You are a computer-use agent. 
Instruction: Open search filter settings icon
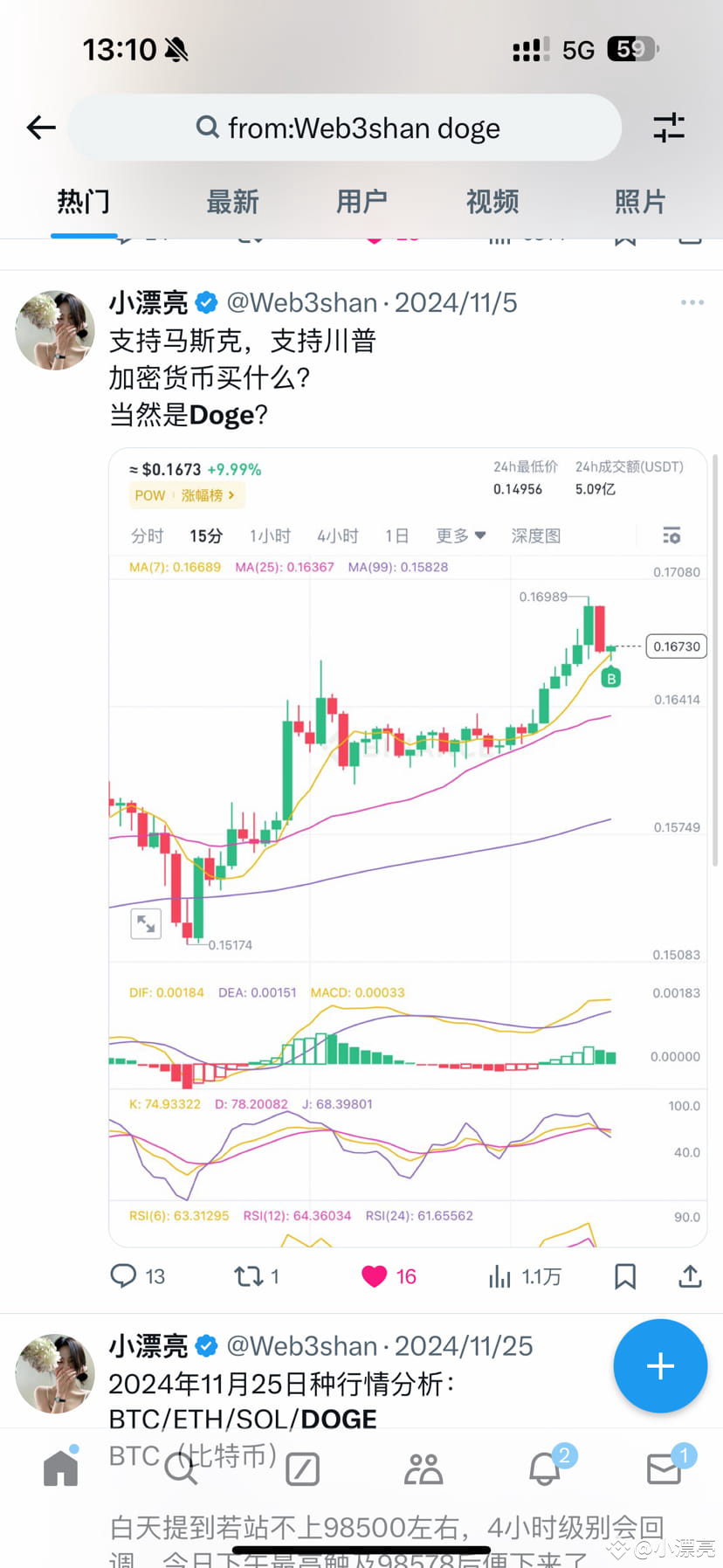point(669,128)
